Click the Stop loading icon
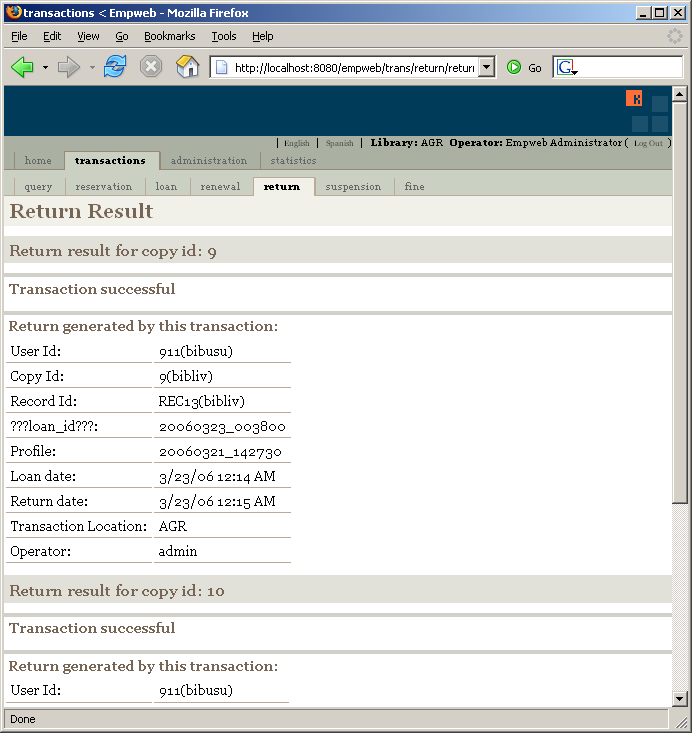The width and height of the screenshot is (692, 733). 151,67
